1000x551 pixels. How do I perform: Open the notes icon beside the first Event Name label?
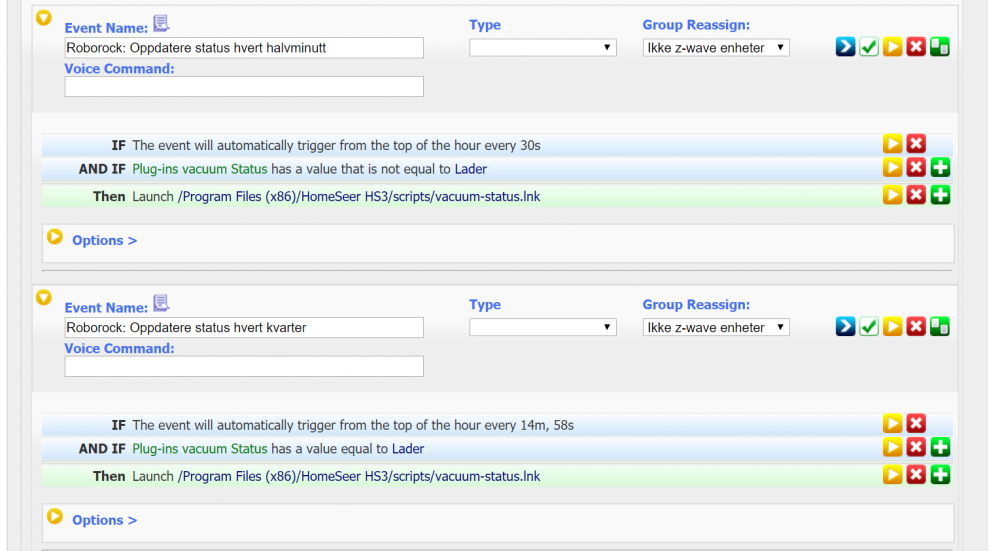point(161,24)
